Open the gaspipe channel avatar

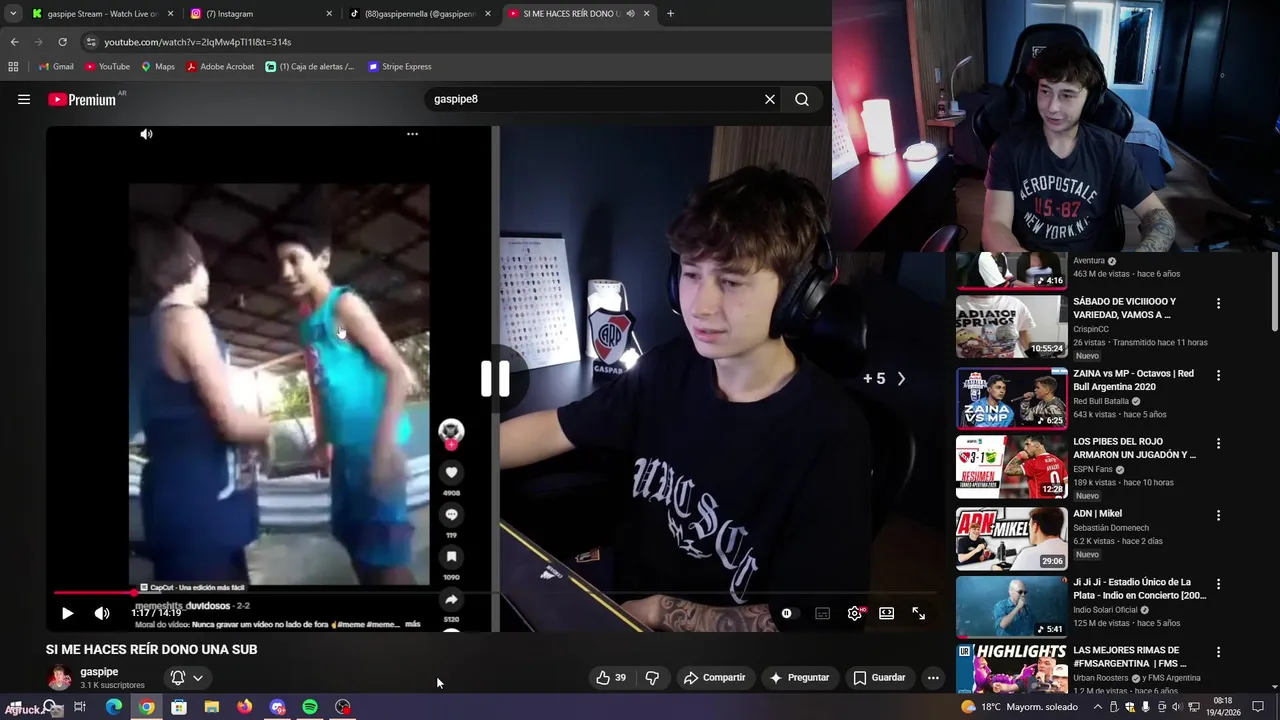point(60,678)
